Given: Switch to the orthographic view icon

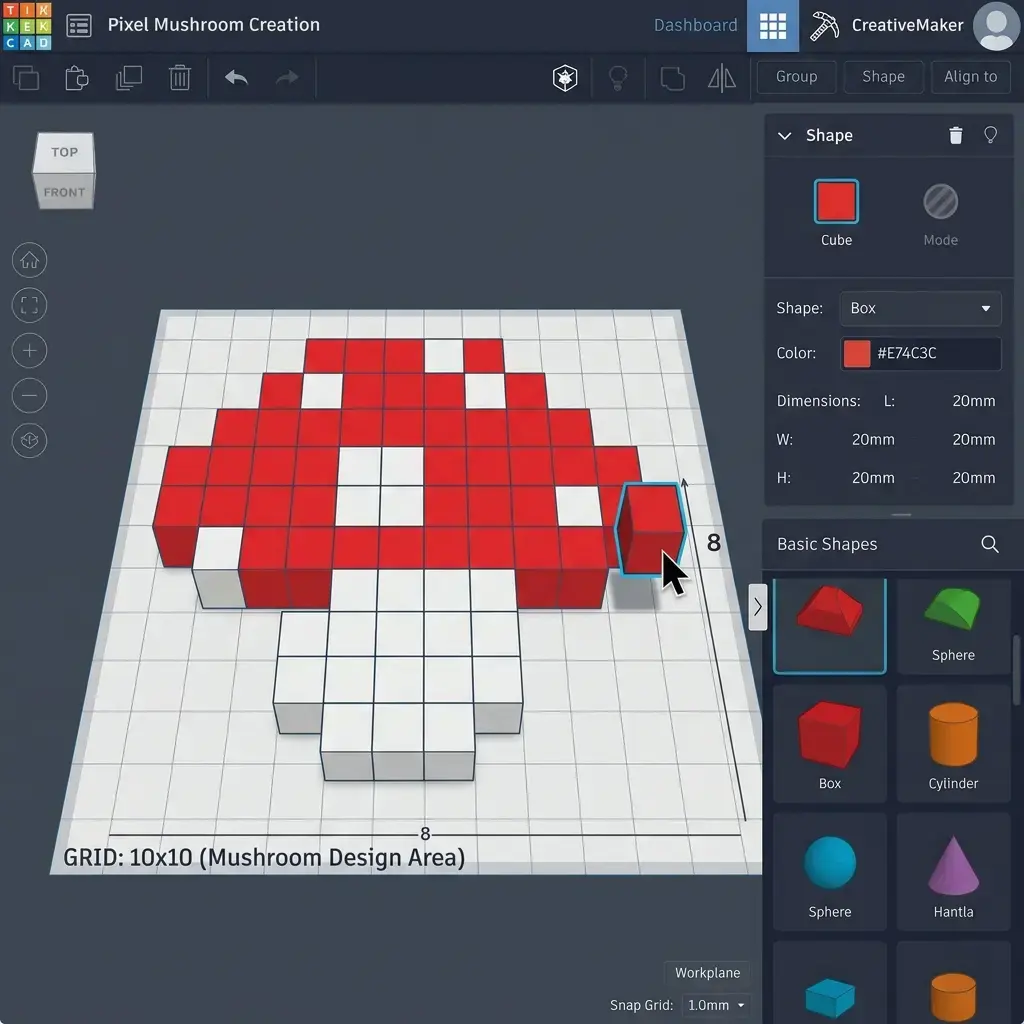Looking at the screenshot, I should coord(29,441).
